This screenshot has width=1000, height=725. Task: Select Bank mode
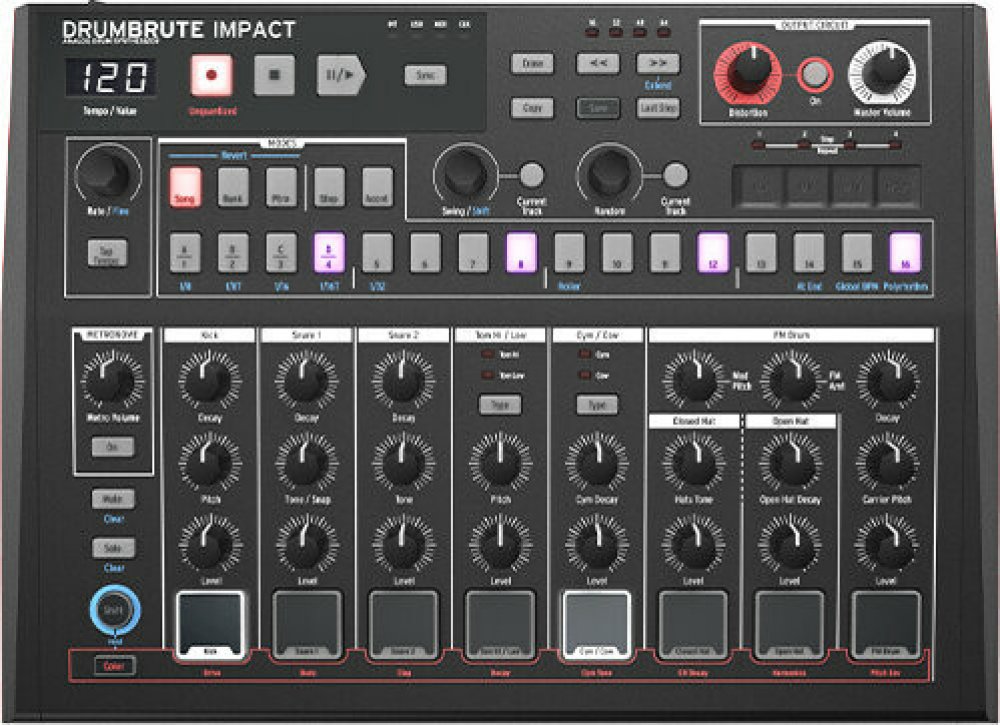pyautogui.click(x=233, y=187)
